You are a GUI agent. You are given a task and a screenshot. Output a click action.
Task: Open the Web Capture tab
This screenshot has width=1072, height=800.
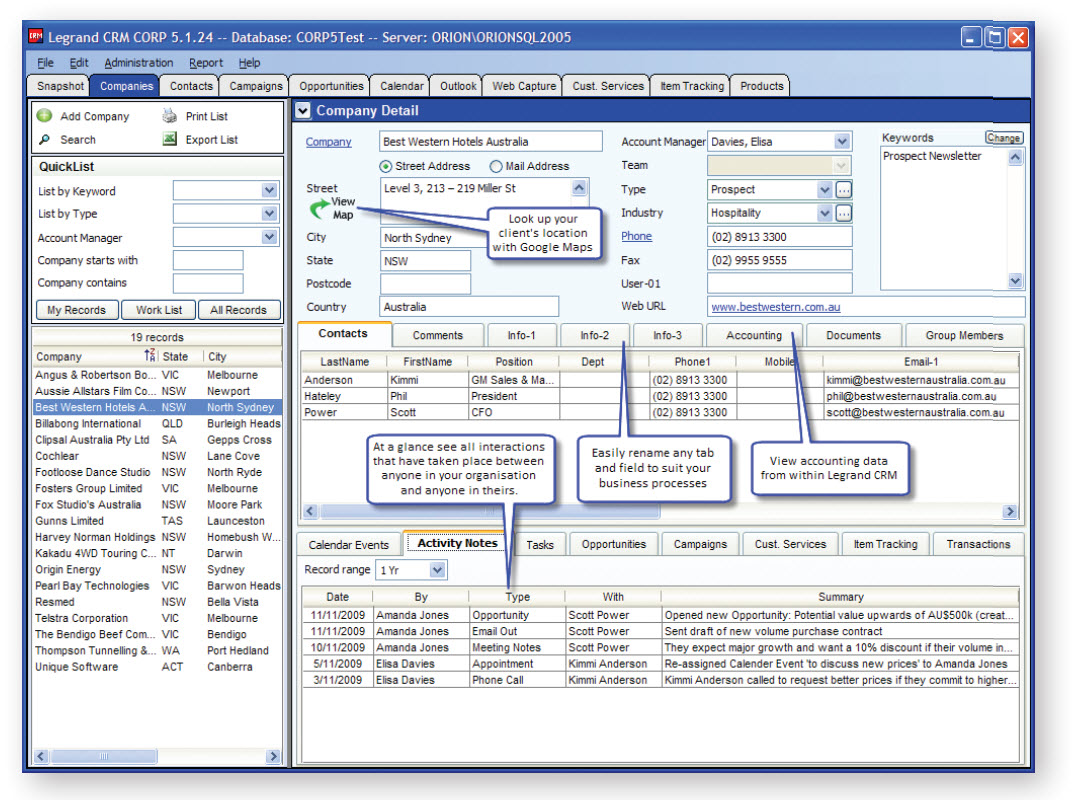pyautogui.click(x=524, y=85)
